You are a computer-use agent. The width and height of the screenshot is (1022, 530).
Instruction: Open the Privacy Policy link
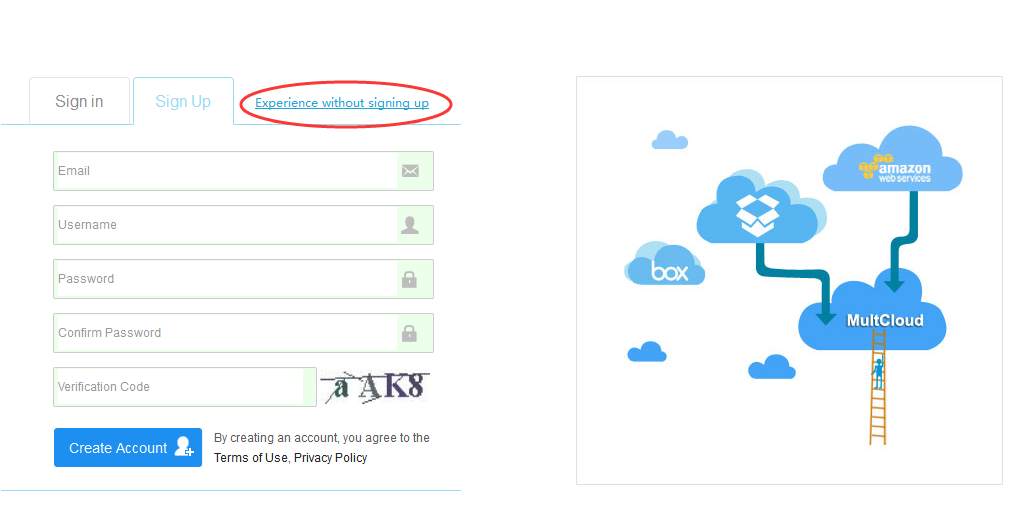pyautogui.click(x=330, y=458)
